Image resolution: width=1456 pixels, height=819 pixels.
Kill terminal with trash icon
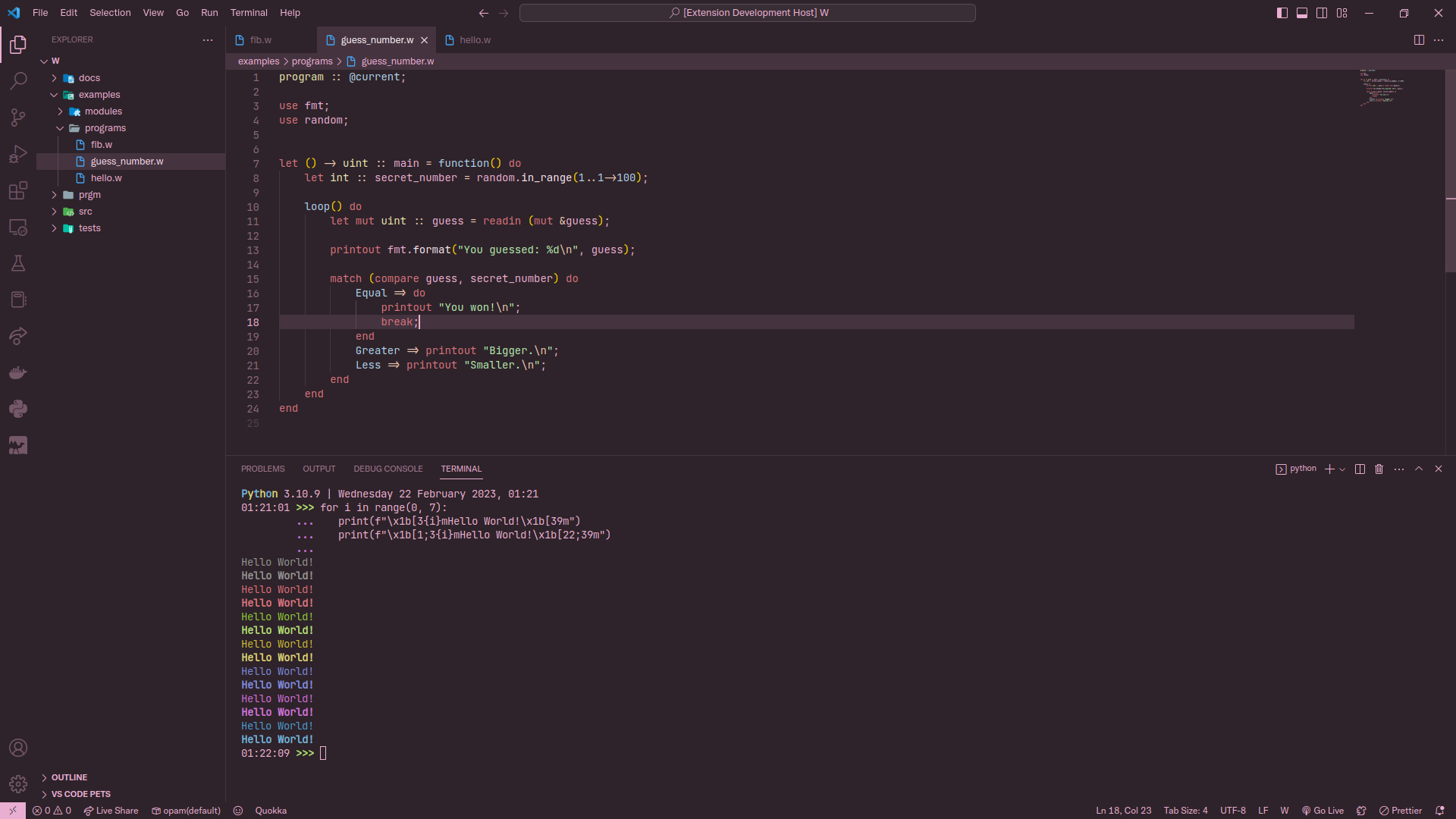click(x=1379, y=469)
